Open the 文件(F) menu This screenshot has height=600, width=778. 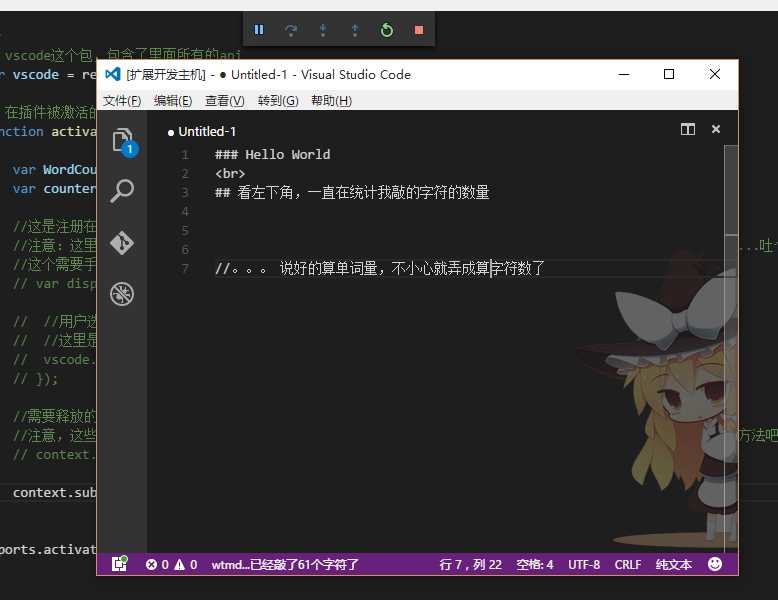pyautogui.click(x=122, y=101)
